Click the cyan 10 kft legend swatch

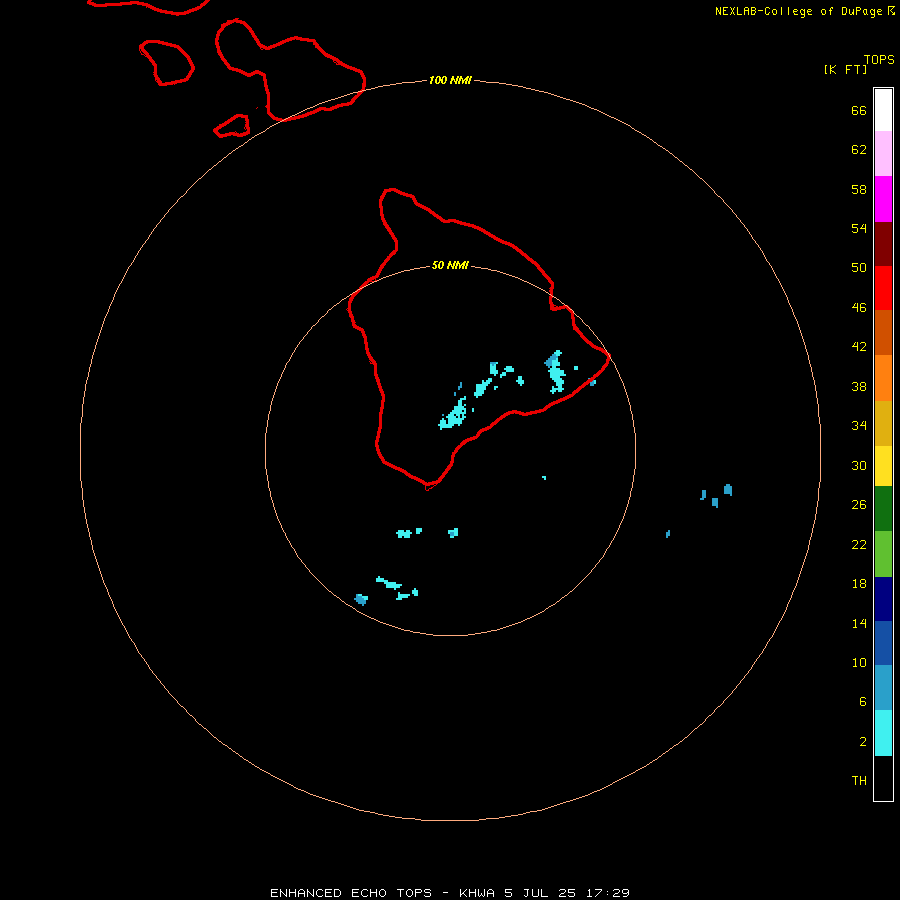tap(883, 733)
